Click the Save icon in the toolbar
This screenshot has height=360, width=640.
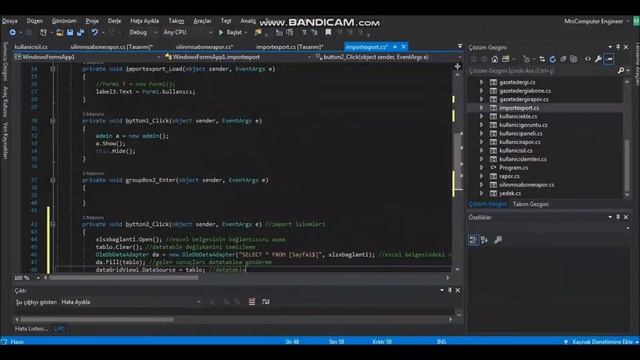click(70, 32)
